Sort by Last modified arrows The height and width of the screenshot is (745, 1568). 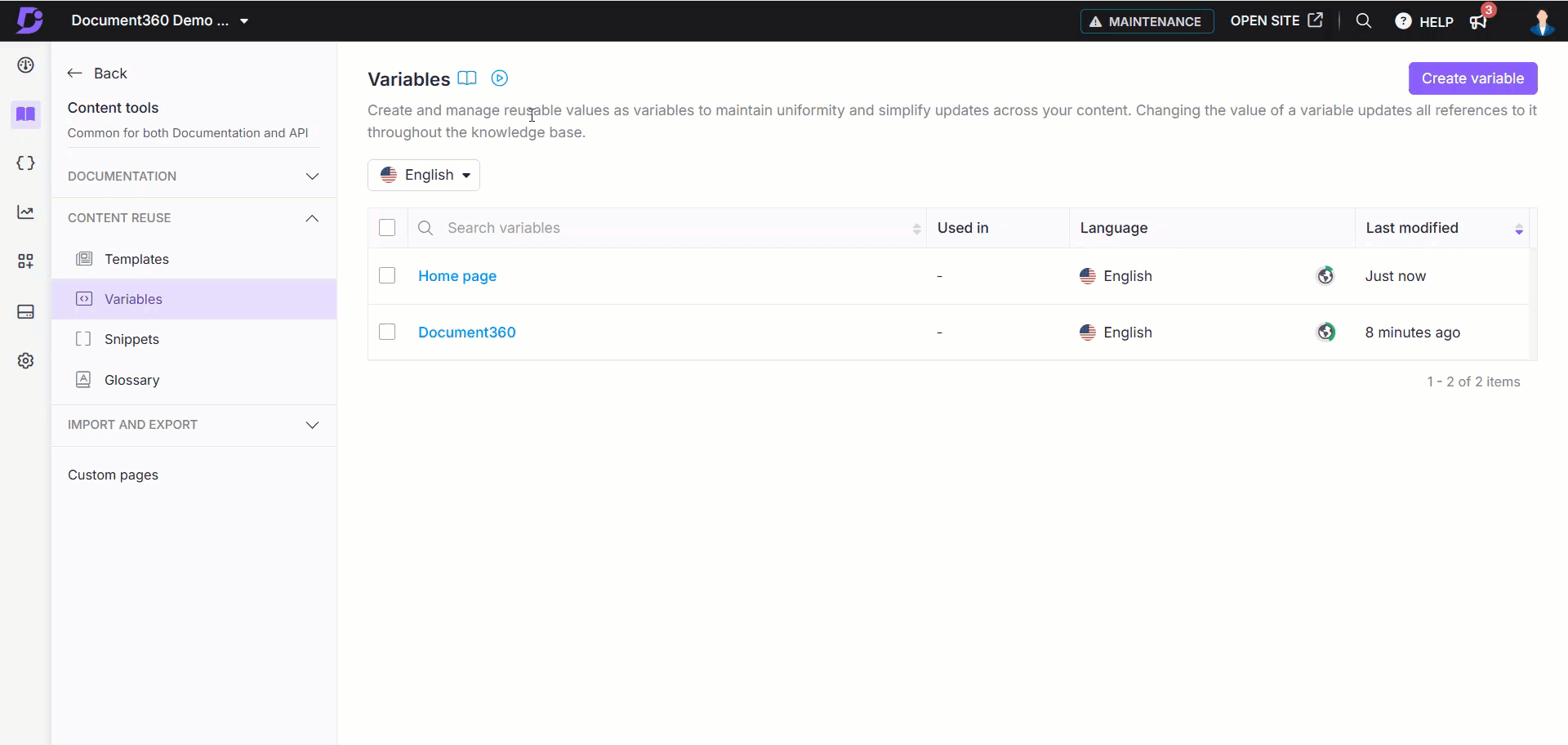coord(1519,230)
